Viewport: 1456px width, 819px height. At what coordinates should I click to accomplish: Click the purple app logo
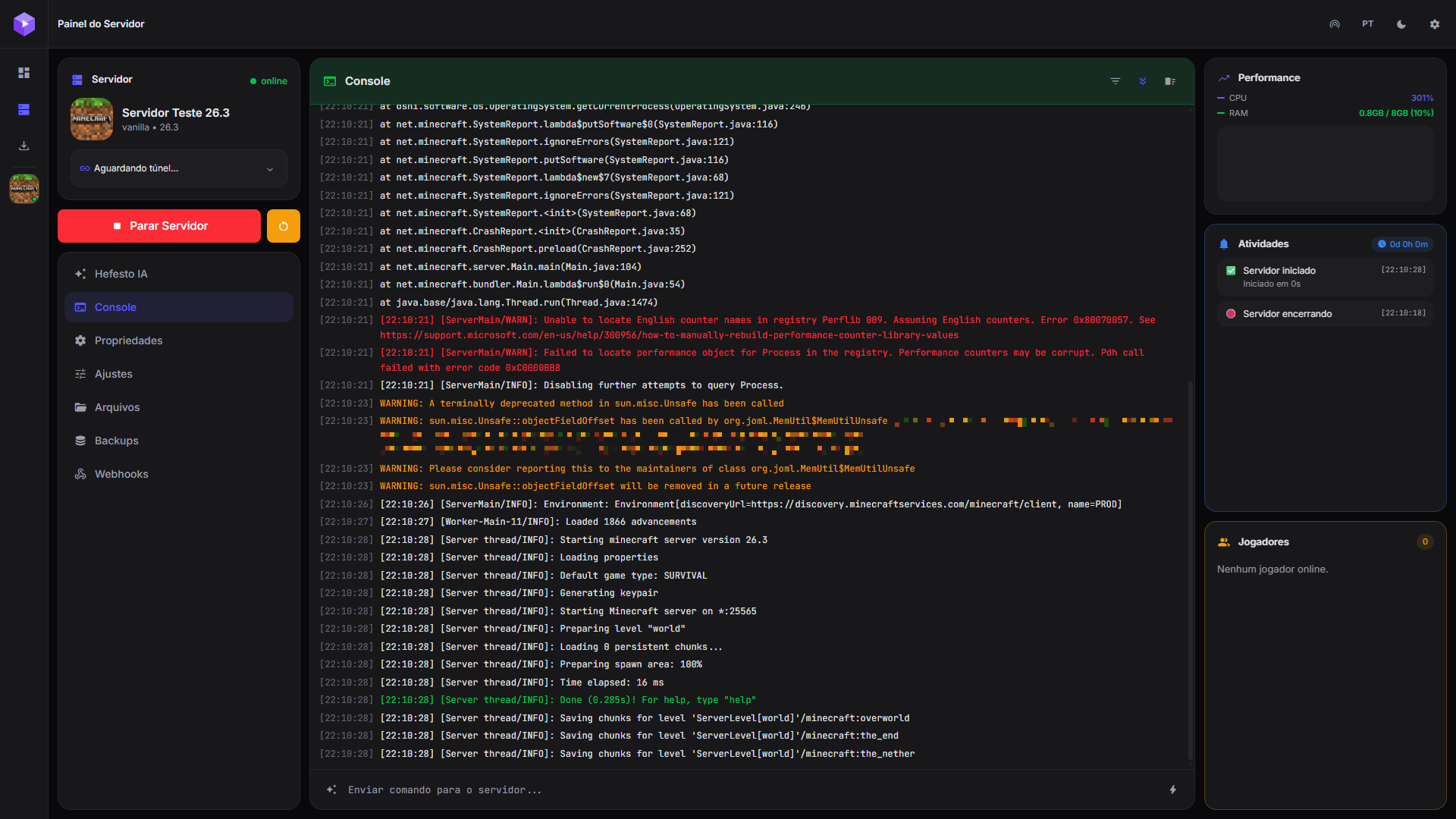(x=24, y=24)
